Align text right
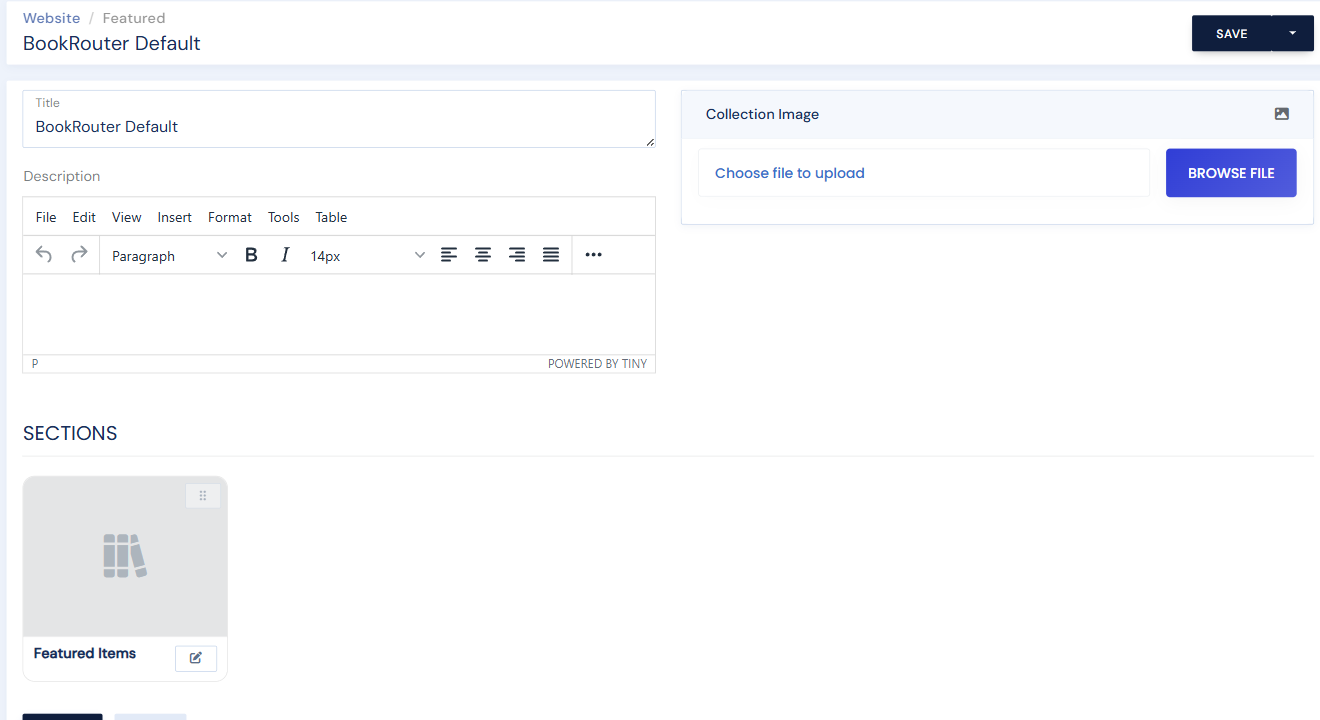Viewport: 1320px width, 720px height. click(517, 255)
